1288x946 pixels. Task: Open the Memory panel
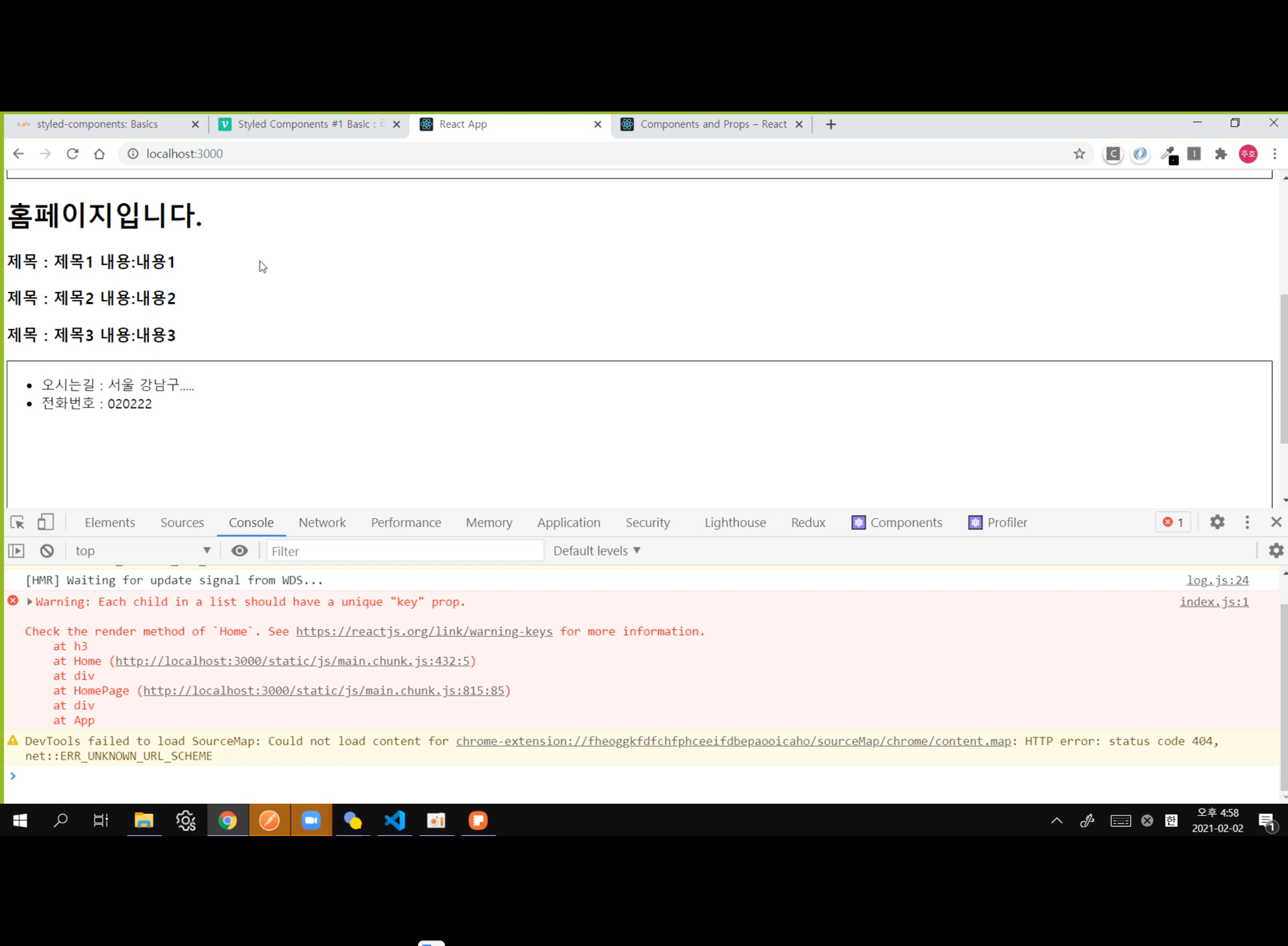[489, 522]
